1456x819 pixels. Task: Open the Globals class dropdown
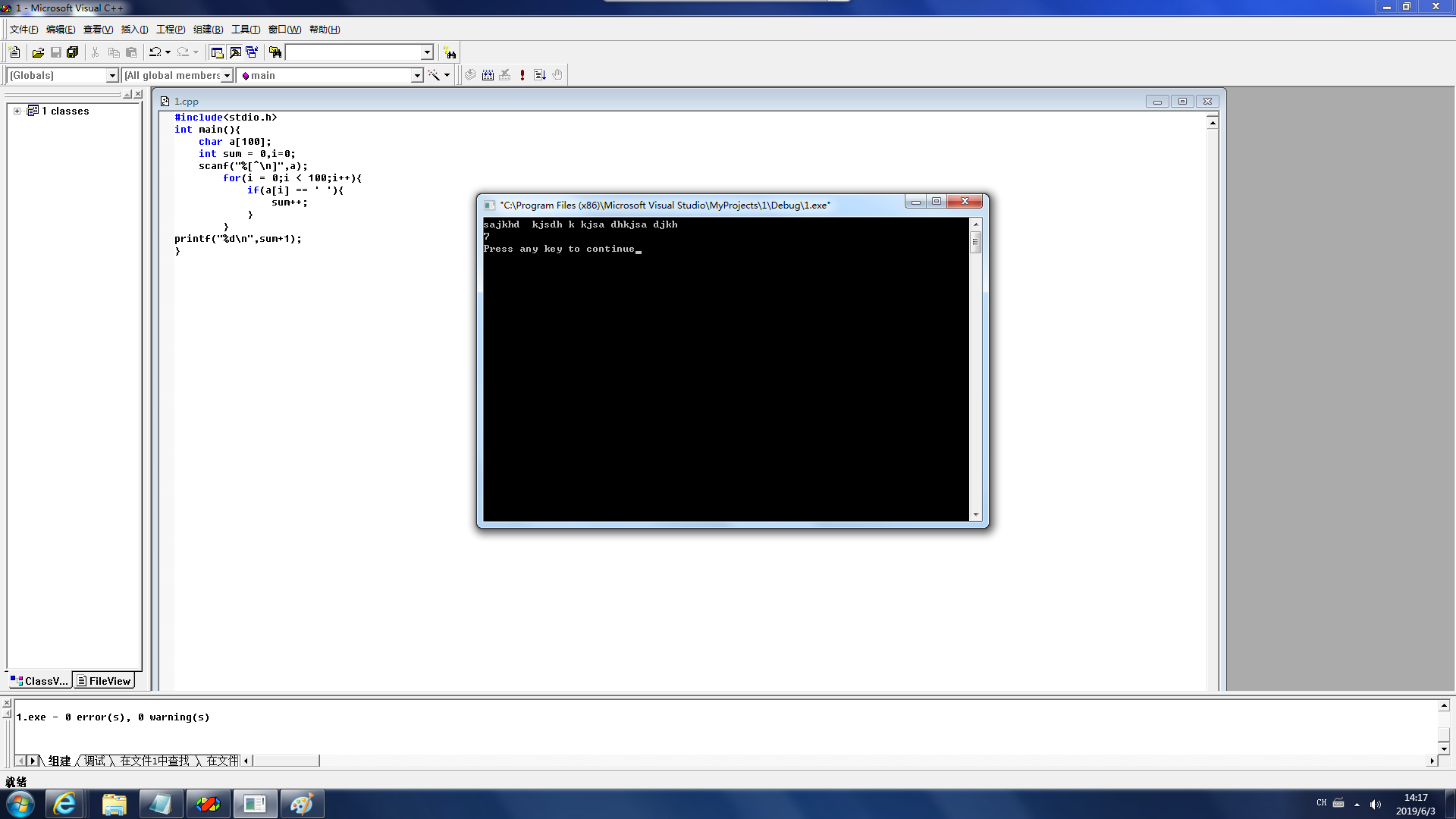coord(112,75)
